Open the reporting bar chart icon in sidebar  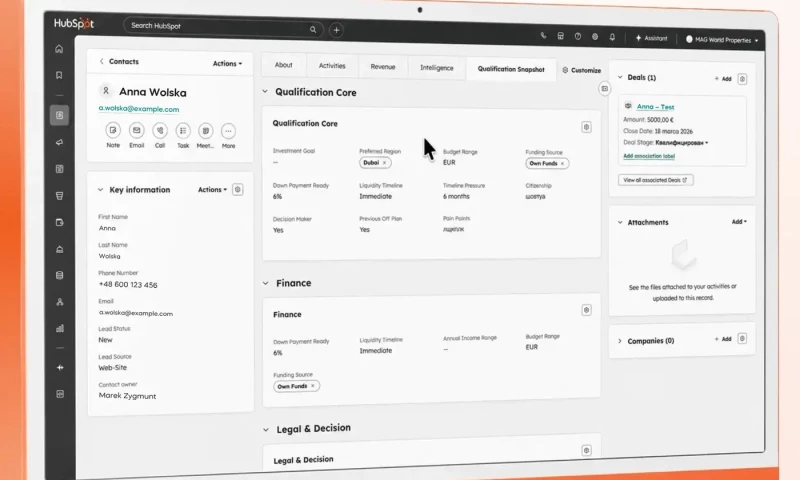pyautogui.click(x=60, y=329)
